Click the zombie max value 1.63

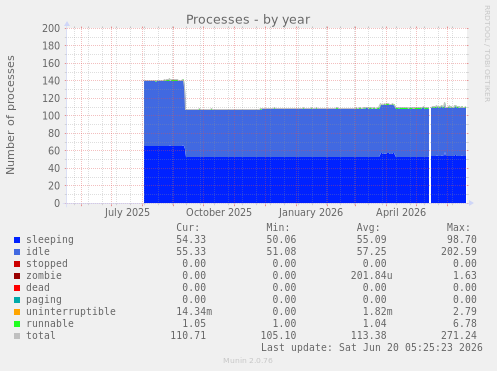(465, 275)
